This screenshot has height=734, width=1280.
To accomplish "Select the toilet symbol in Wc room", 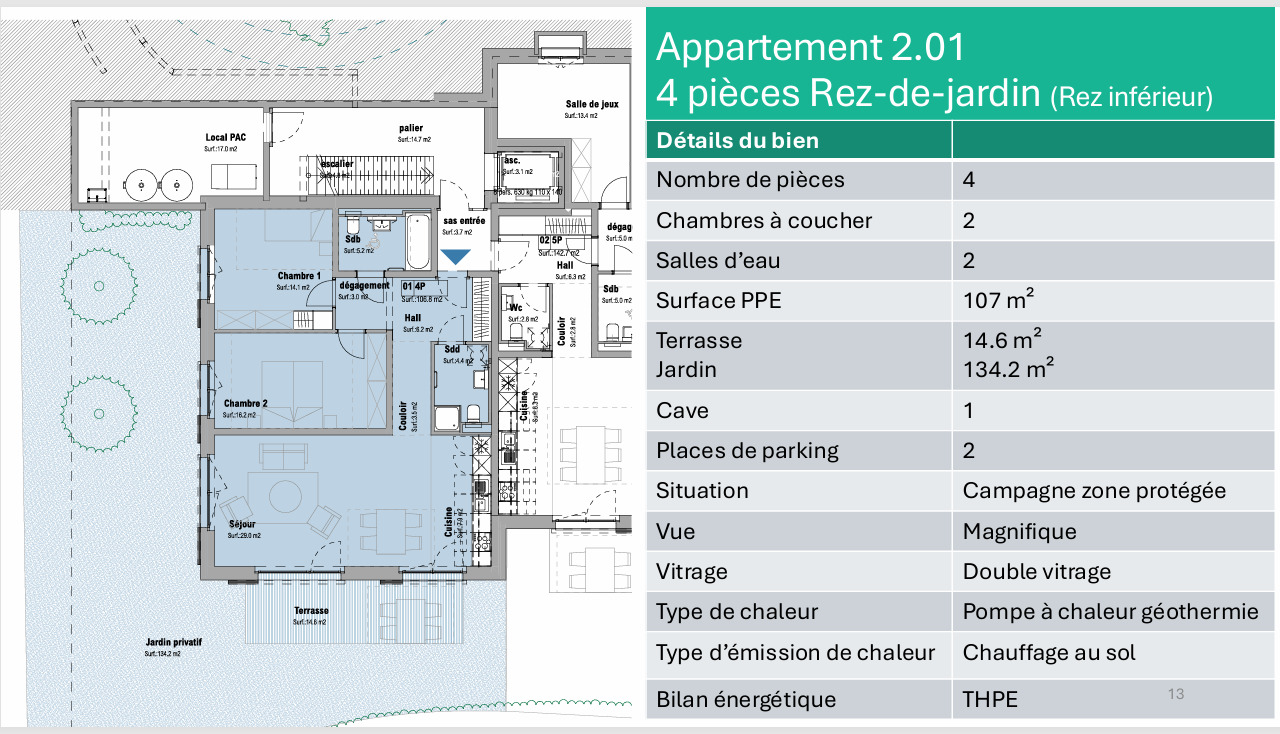I will 516,332.
